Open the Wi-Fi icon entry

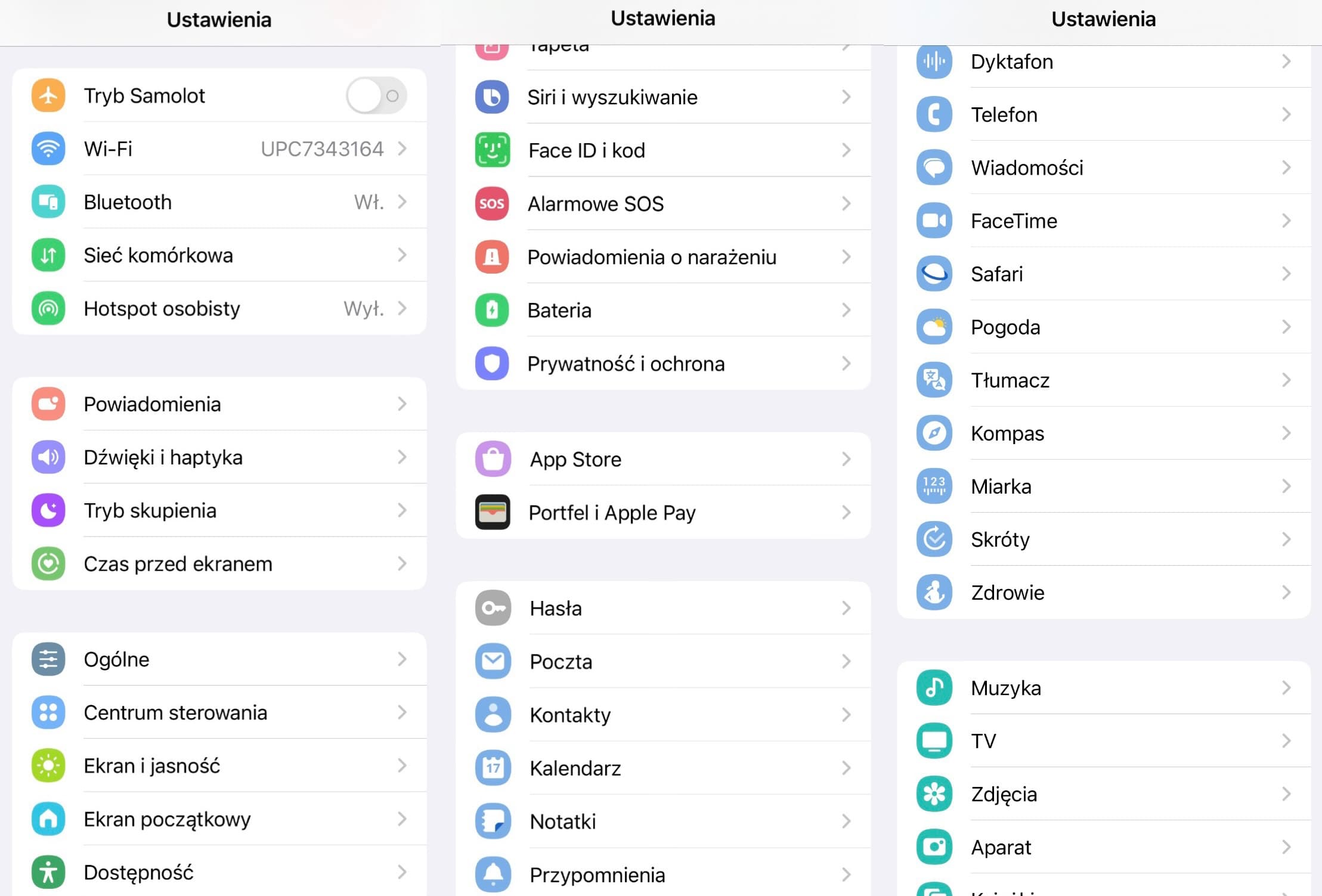pos(48,148)
